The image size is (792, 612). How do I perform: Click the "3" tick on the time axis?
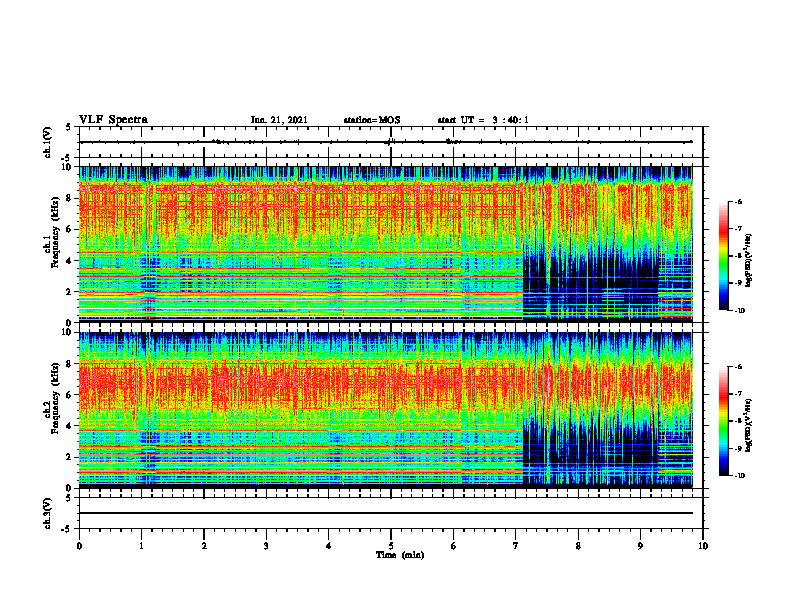click(x=266, y=546)
